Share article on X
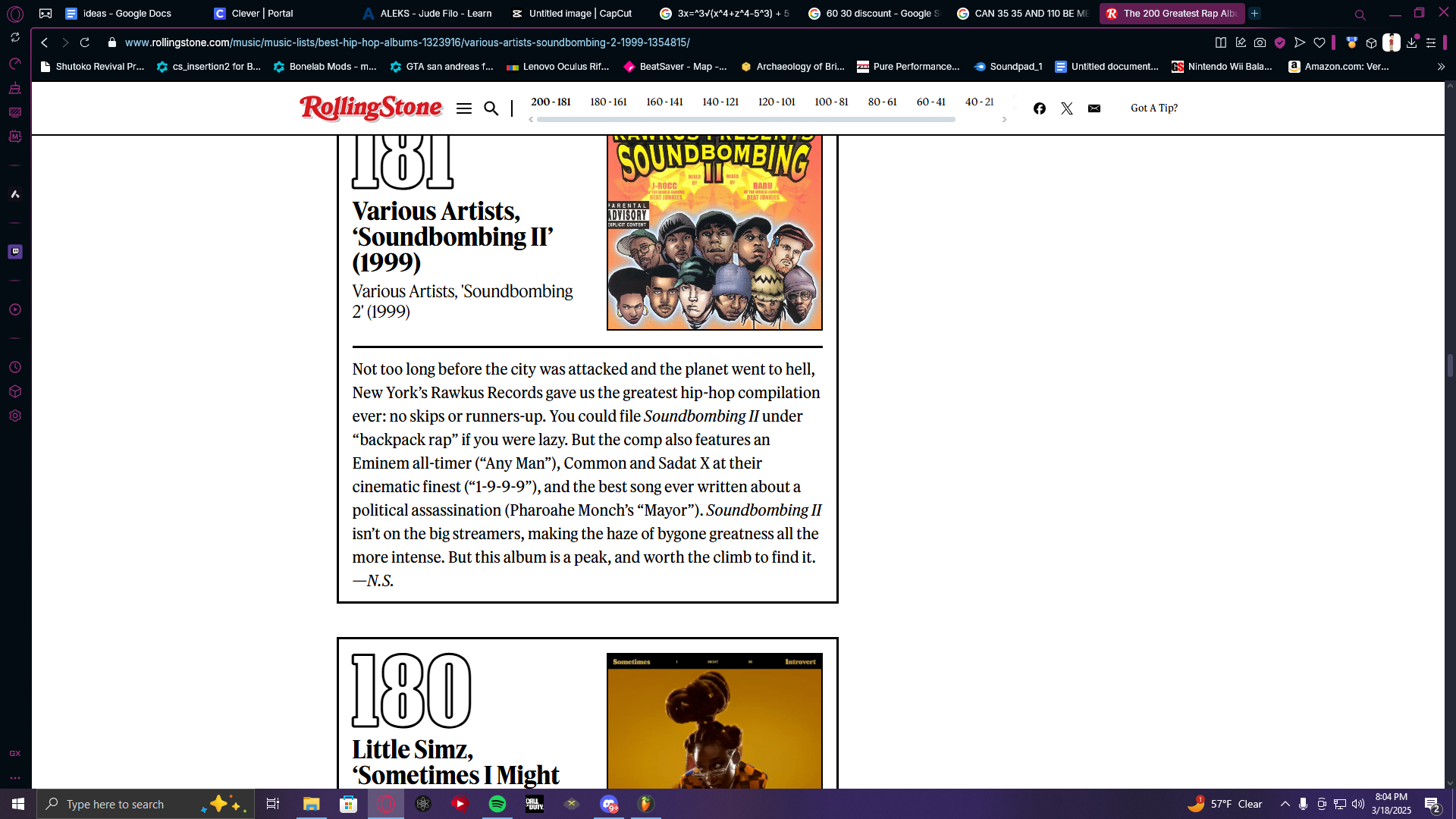The height and width of the screenshot is (819, 1456). point(1067,108)
